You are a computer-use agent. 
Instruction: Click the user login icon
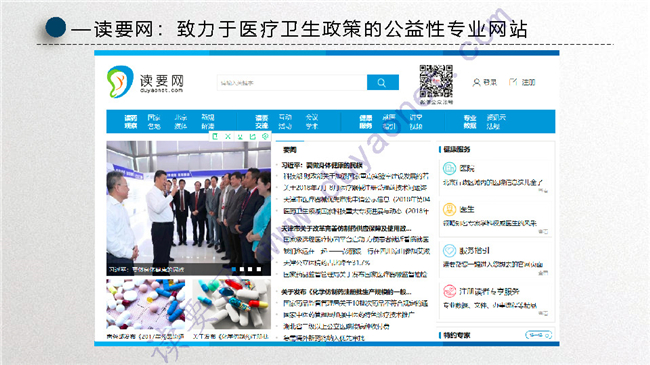(476, 83)
